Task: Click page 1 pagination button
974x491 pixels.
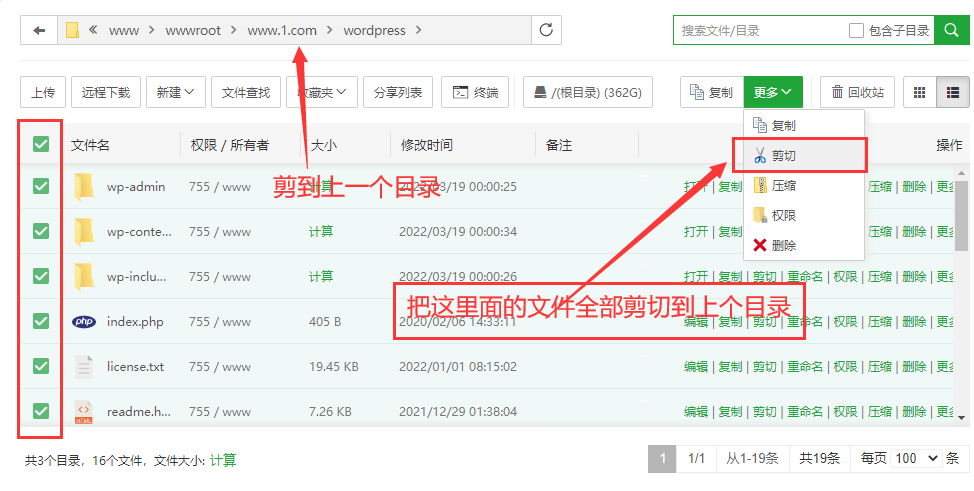Action: [662, 459]
